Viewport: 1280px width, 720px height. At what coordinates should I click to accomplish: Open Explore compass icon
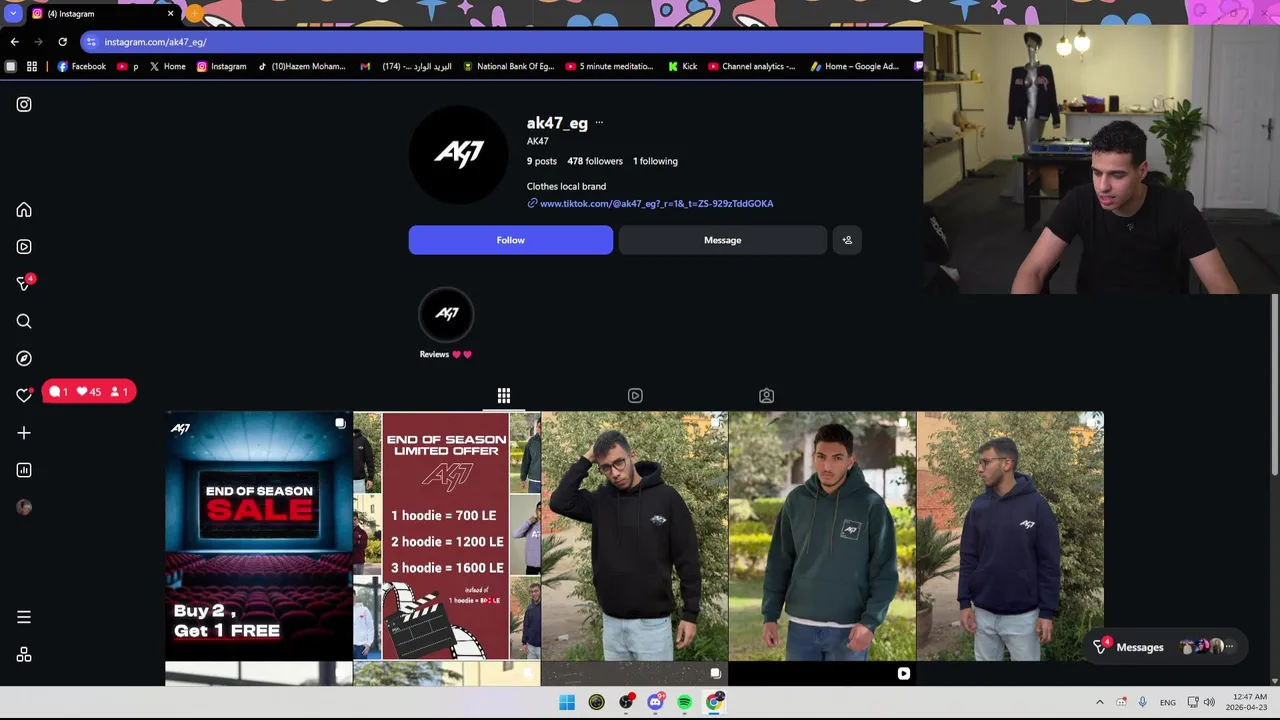[x=24, y=358]
